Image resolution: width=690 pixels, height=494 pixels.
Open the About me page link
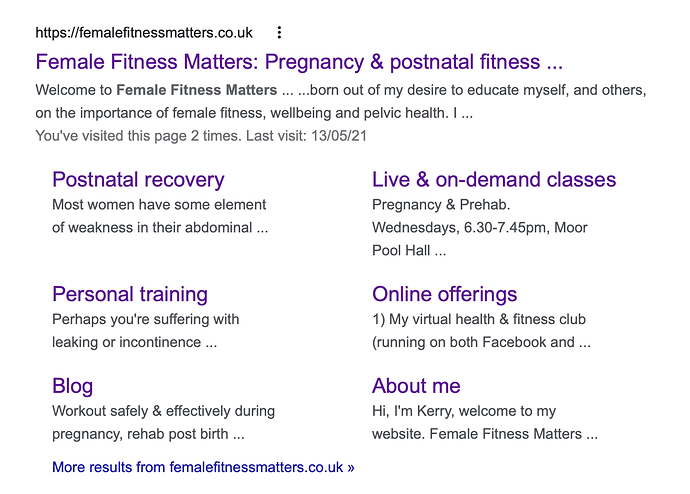point(416,386)
